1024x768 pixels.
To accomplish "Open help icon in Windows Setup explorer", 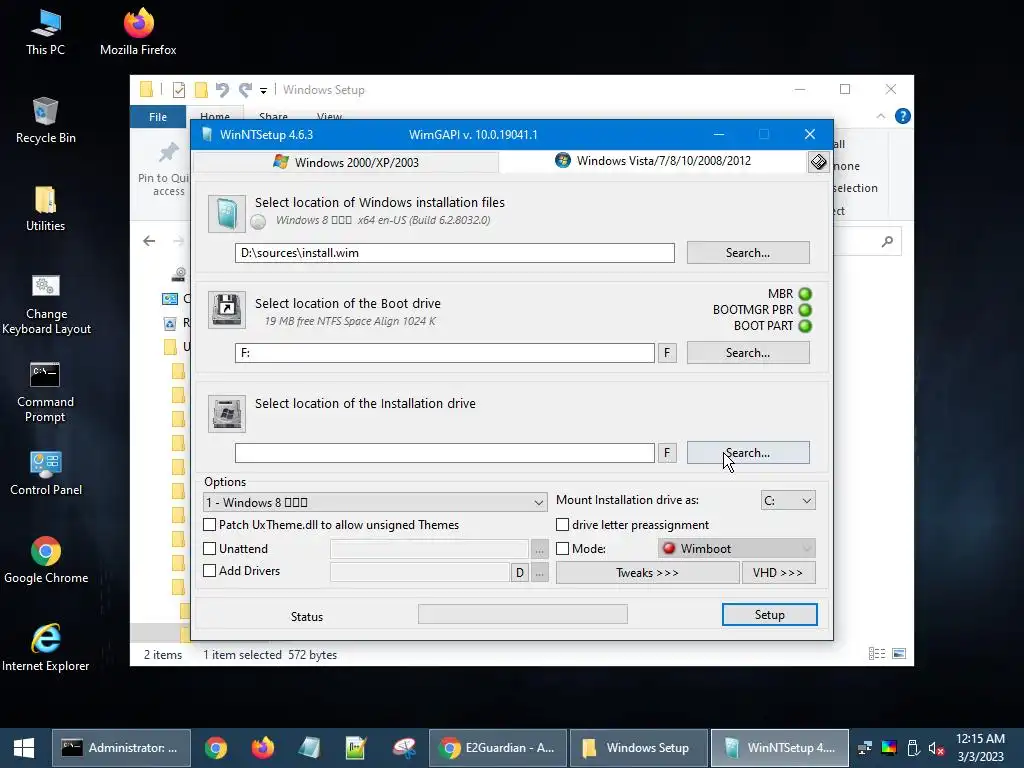I will 903,116.
